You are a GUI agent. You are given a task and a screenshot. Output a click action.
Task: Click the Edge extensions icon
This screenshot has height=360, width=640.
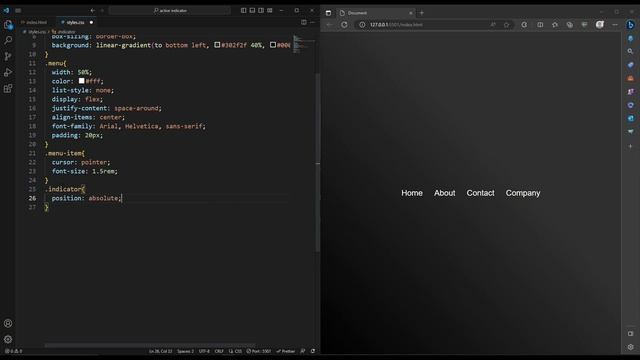pyautogui.click(x=524, y=25)
